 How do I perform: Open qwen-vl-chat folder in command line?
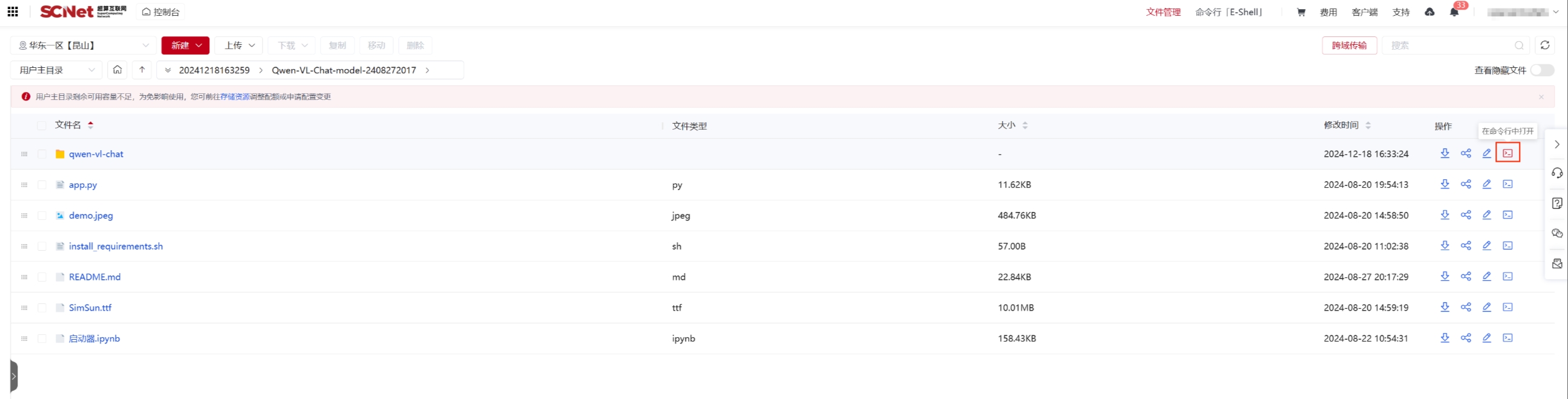click(x=1507, y=153)
